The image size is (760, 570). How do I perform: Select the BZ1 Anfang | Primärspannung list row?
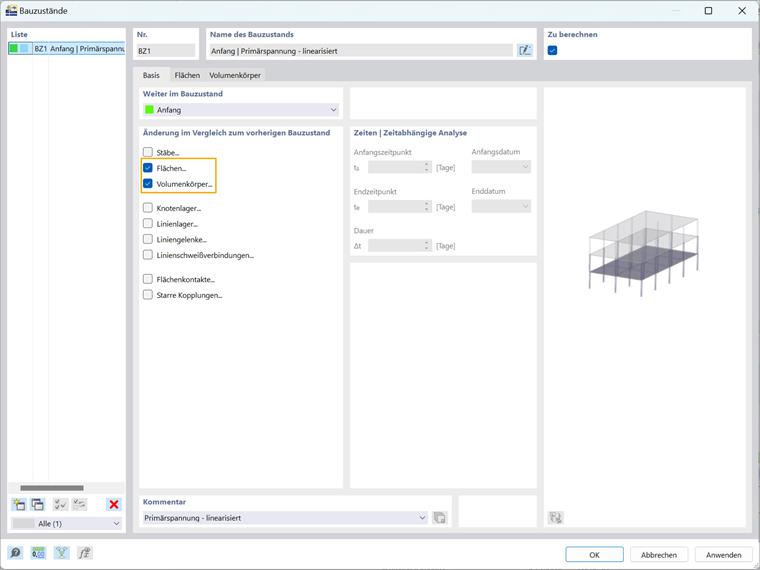67,48
